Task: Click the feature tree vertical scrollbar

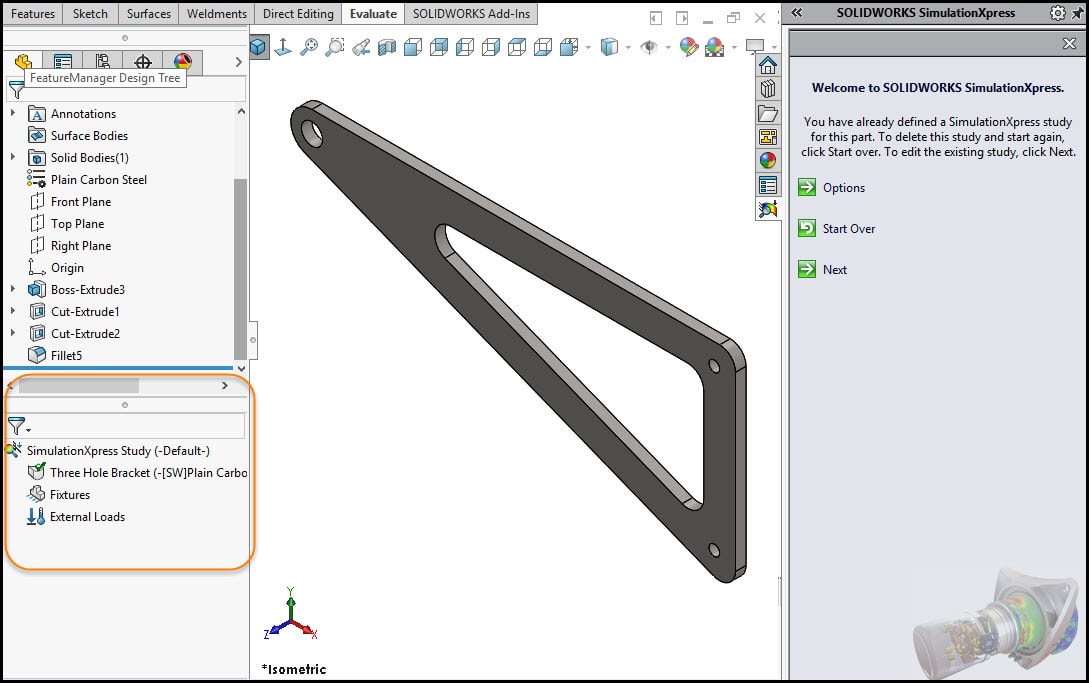Action: tap(240, 268)
